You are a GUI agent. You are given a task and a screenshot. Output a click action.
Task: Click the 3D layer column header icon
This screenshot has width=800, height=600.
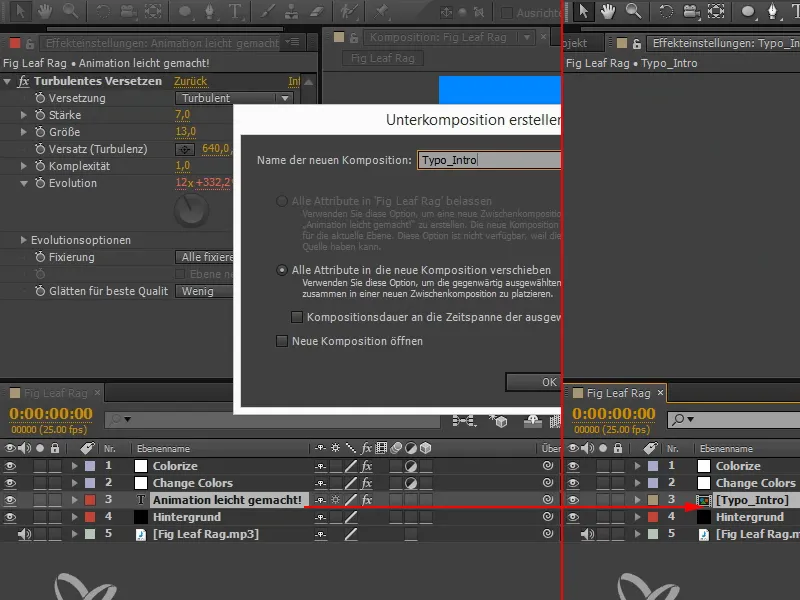(426, 448)
